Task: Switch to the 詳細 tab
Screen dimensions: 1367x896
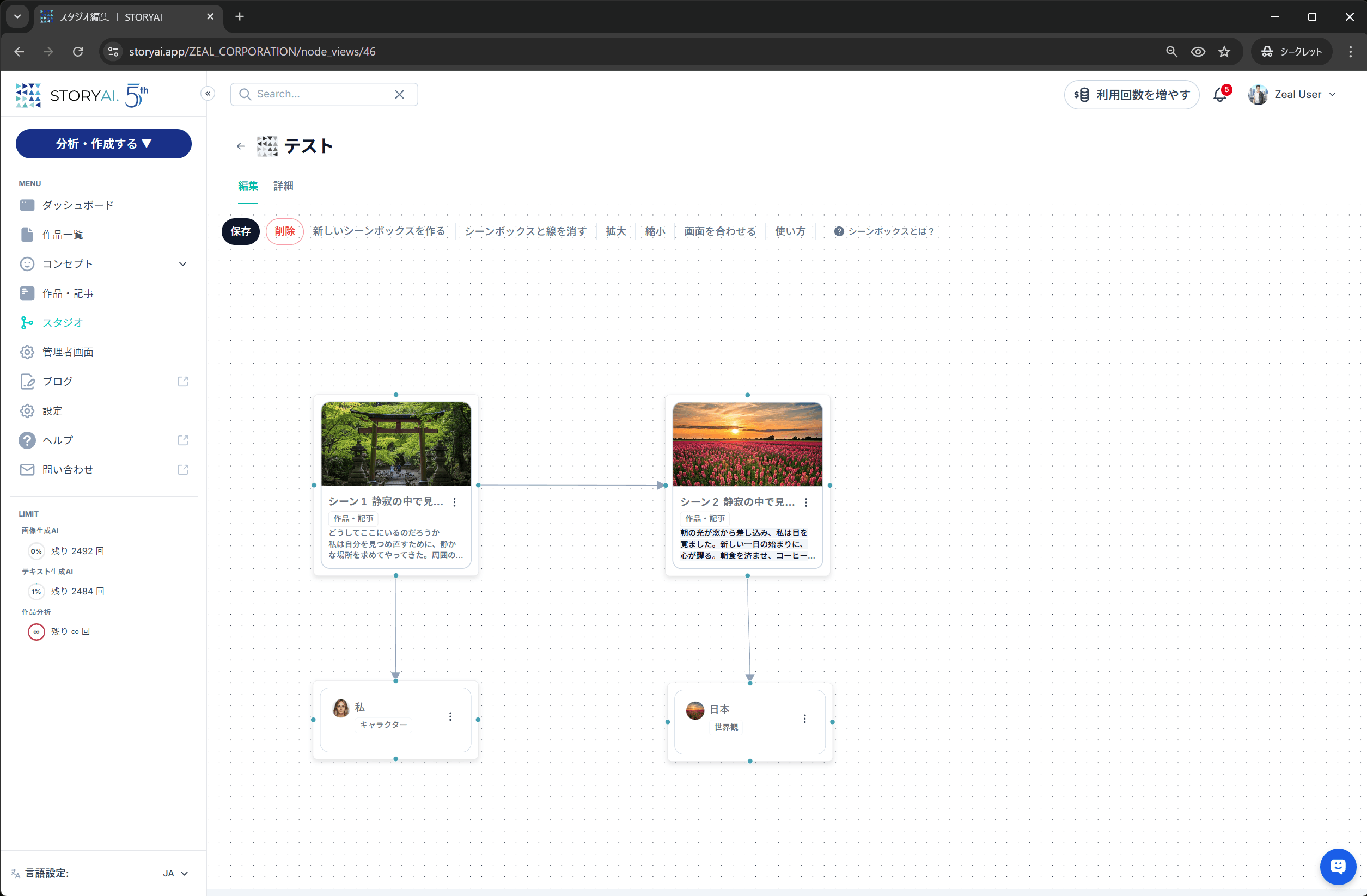Action: 283,186
